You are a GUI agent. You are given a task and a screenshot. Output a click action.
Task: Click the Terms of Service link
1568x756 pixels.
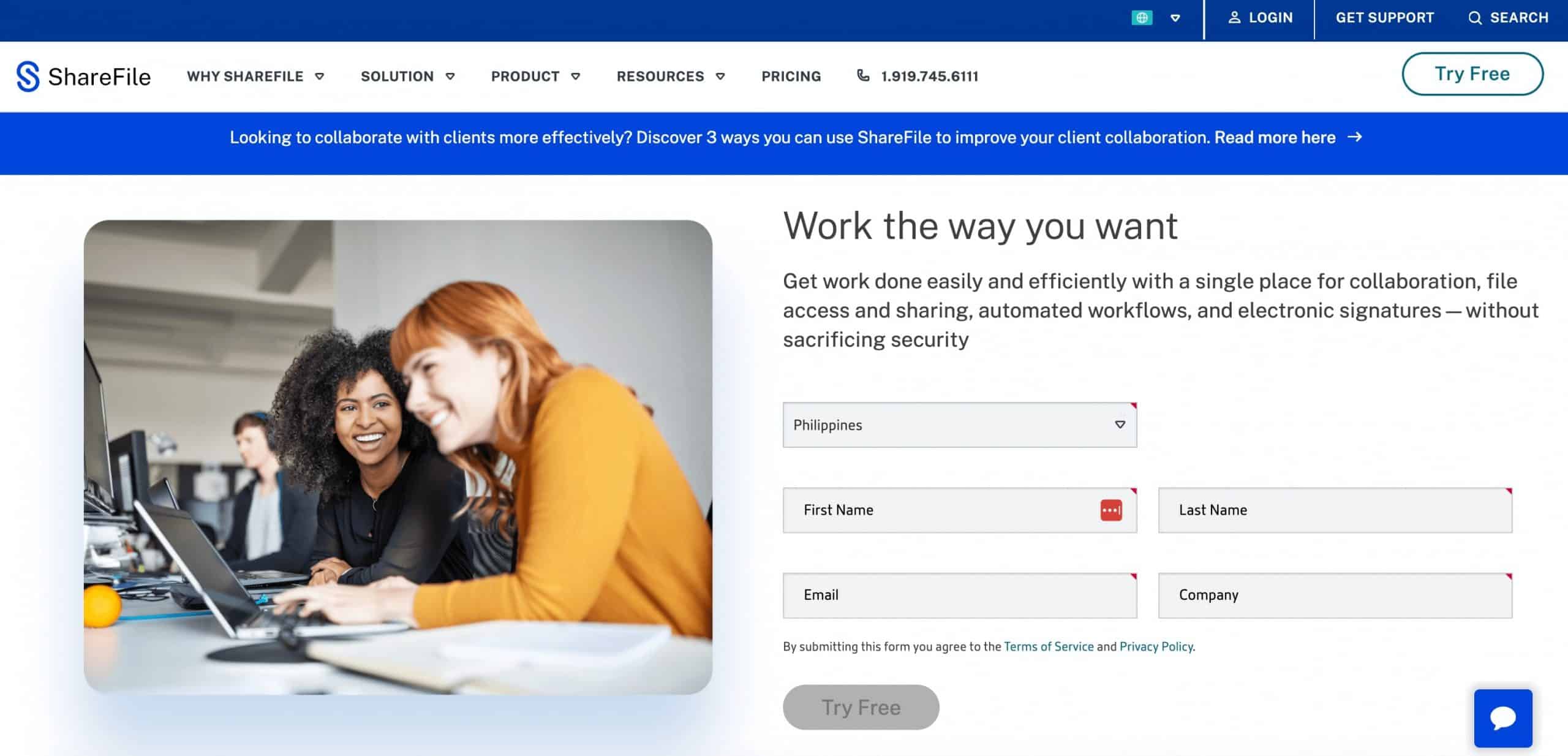tap(1048, 646)
